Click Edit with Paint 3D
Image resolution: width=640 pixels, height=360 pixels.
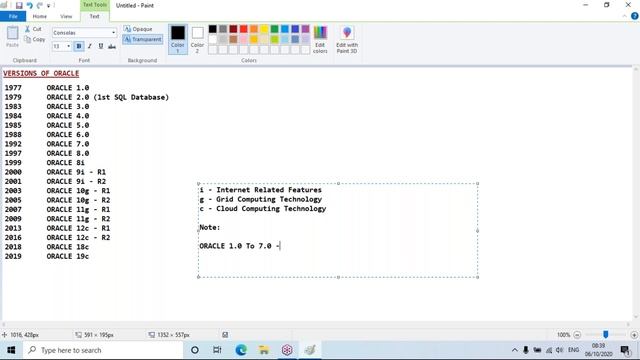(347, 39)
